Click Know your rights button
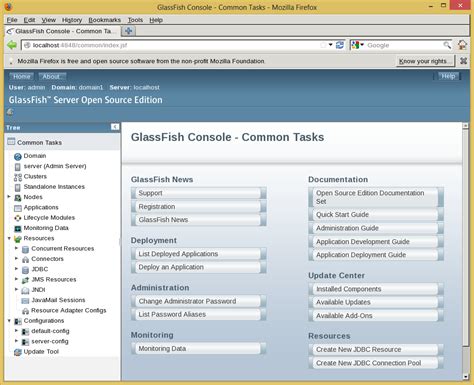474x385 pixels. pos(425,61)
